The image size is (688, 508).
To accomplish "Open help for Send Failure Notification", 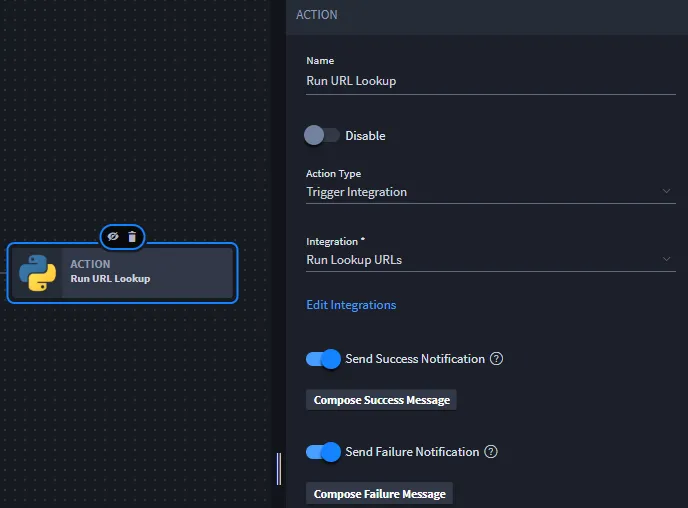I will [x=491, y=452].
